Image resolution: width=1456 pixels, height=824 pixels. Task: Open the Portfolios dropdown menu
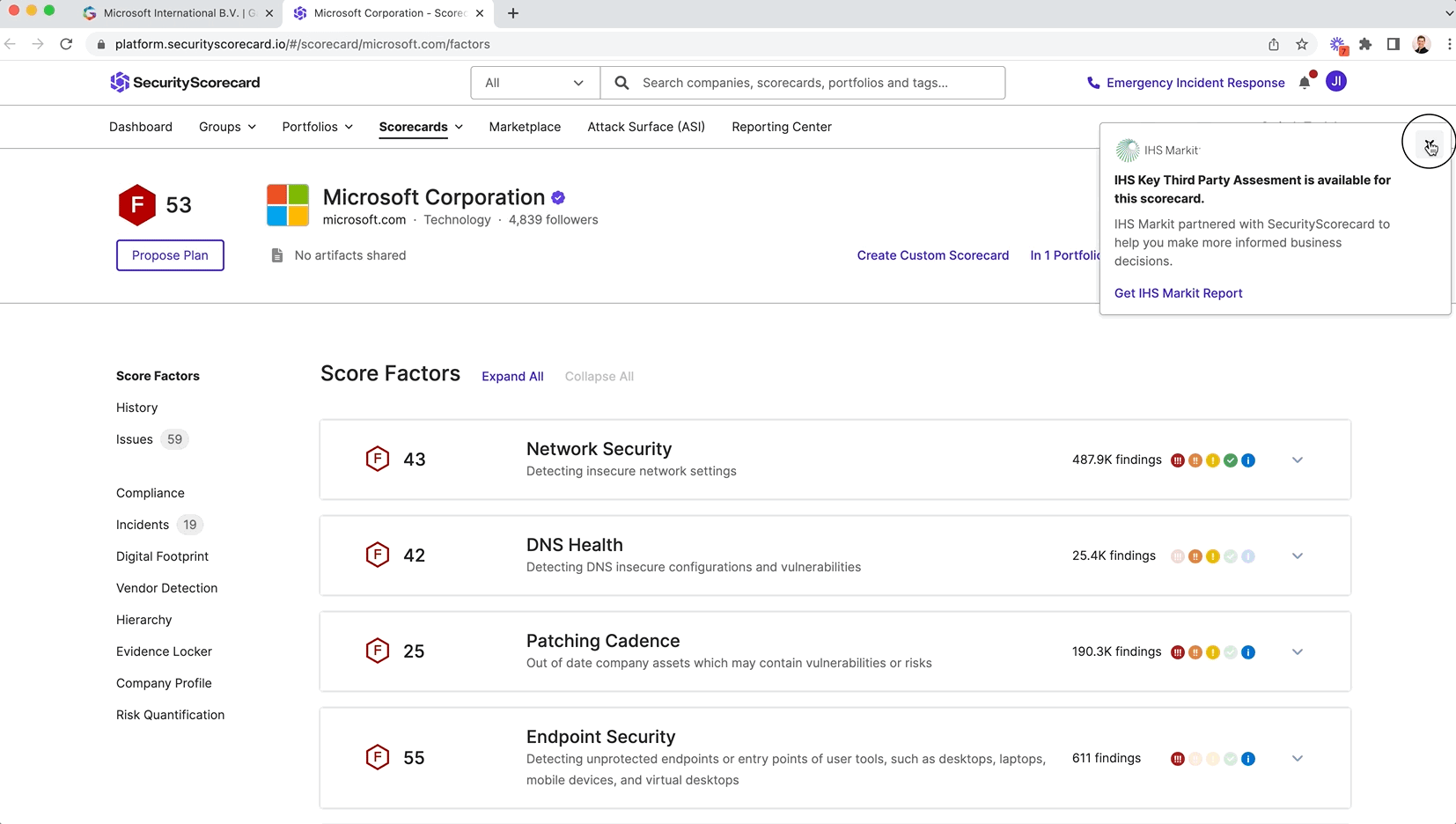click(317, 127)
